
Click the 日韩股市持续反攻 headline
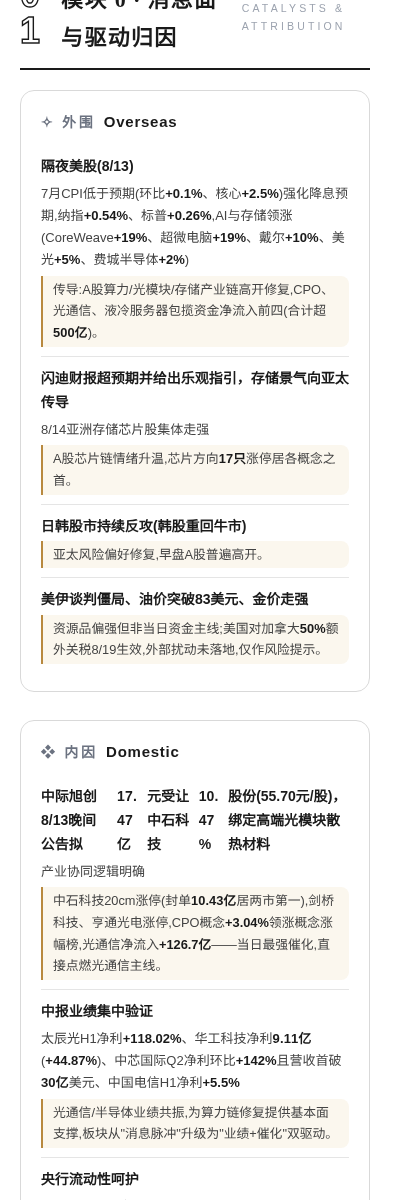point(144,526)
